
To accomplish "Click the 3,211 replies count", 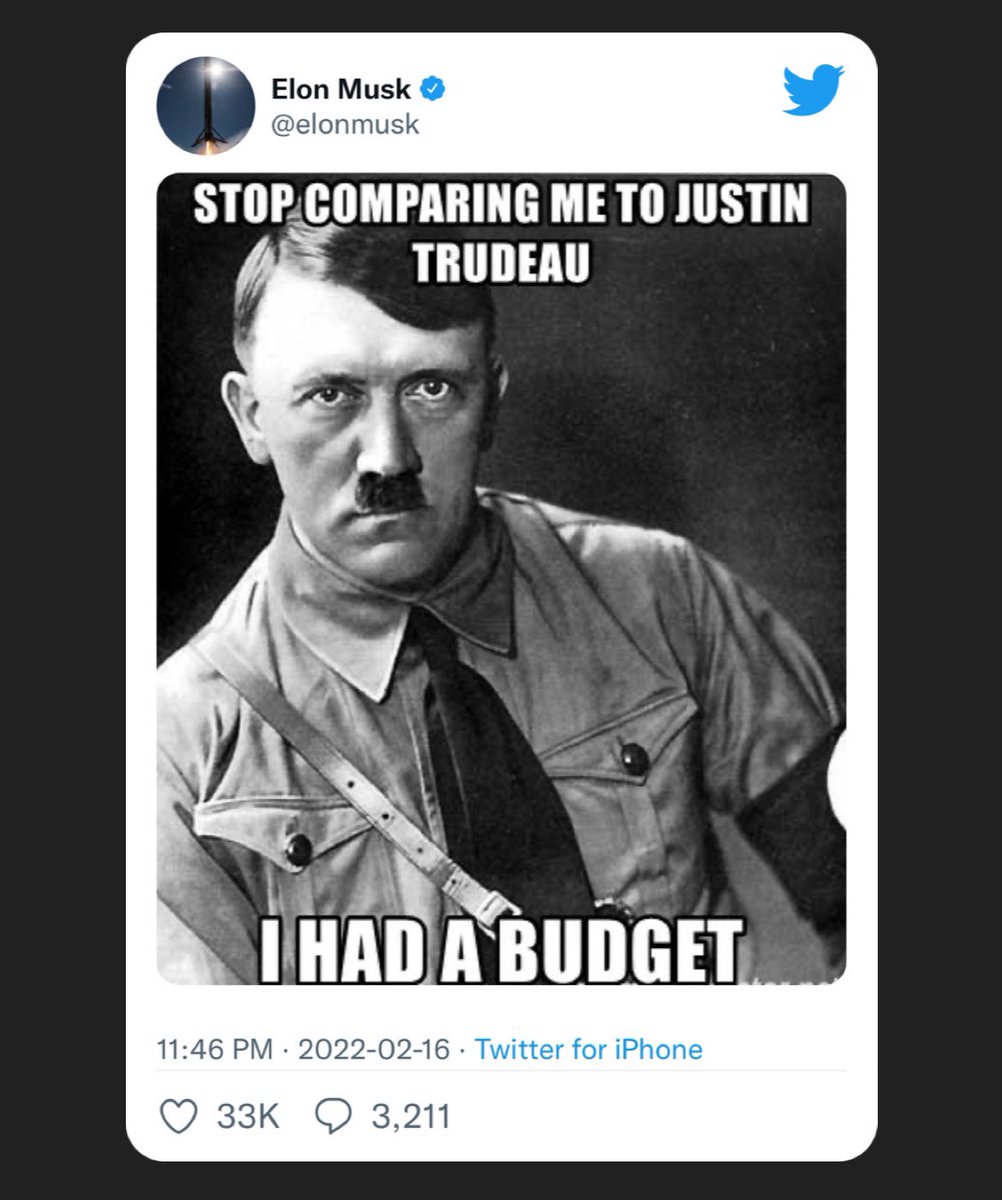I will click(x=411, y=1116).
